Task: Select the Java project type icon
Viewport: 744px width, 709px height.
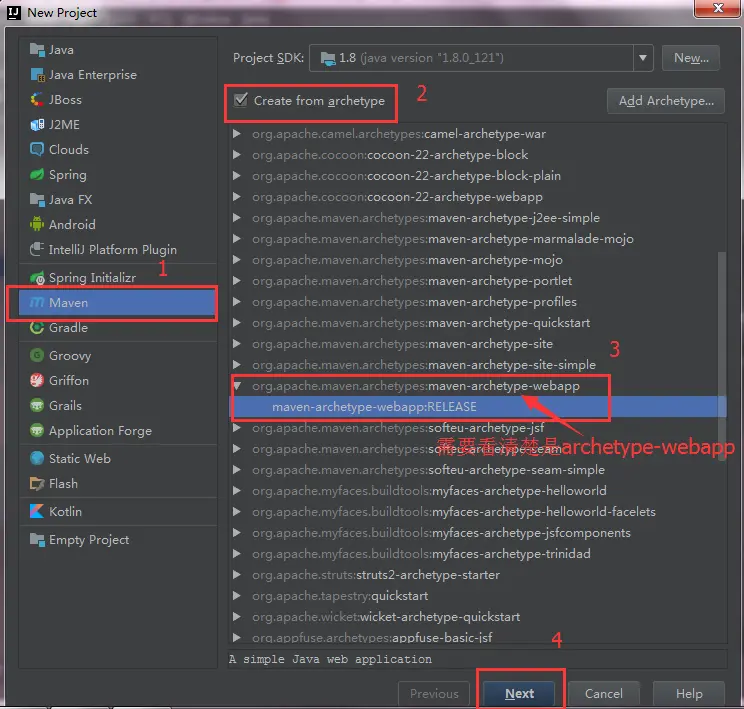Action: 37,49
